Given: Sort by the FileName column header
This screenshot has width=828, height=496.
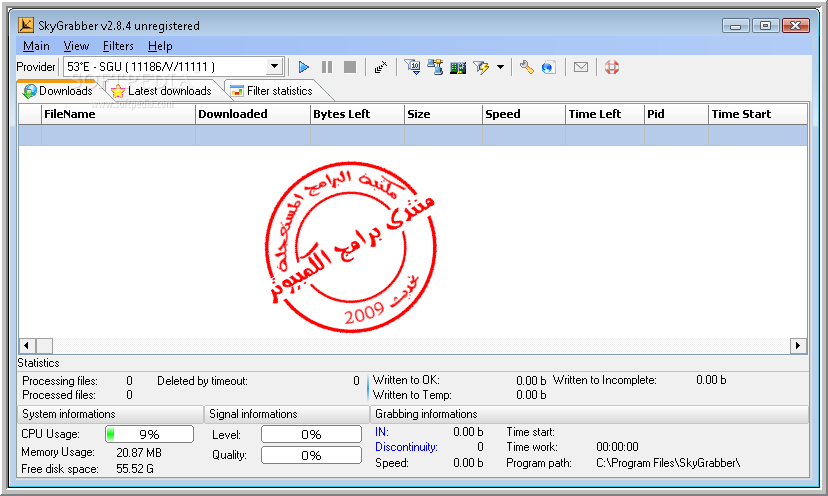Looking at the screenshot, I should click(x=118, y=114).
